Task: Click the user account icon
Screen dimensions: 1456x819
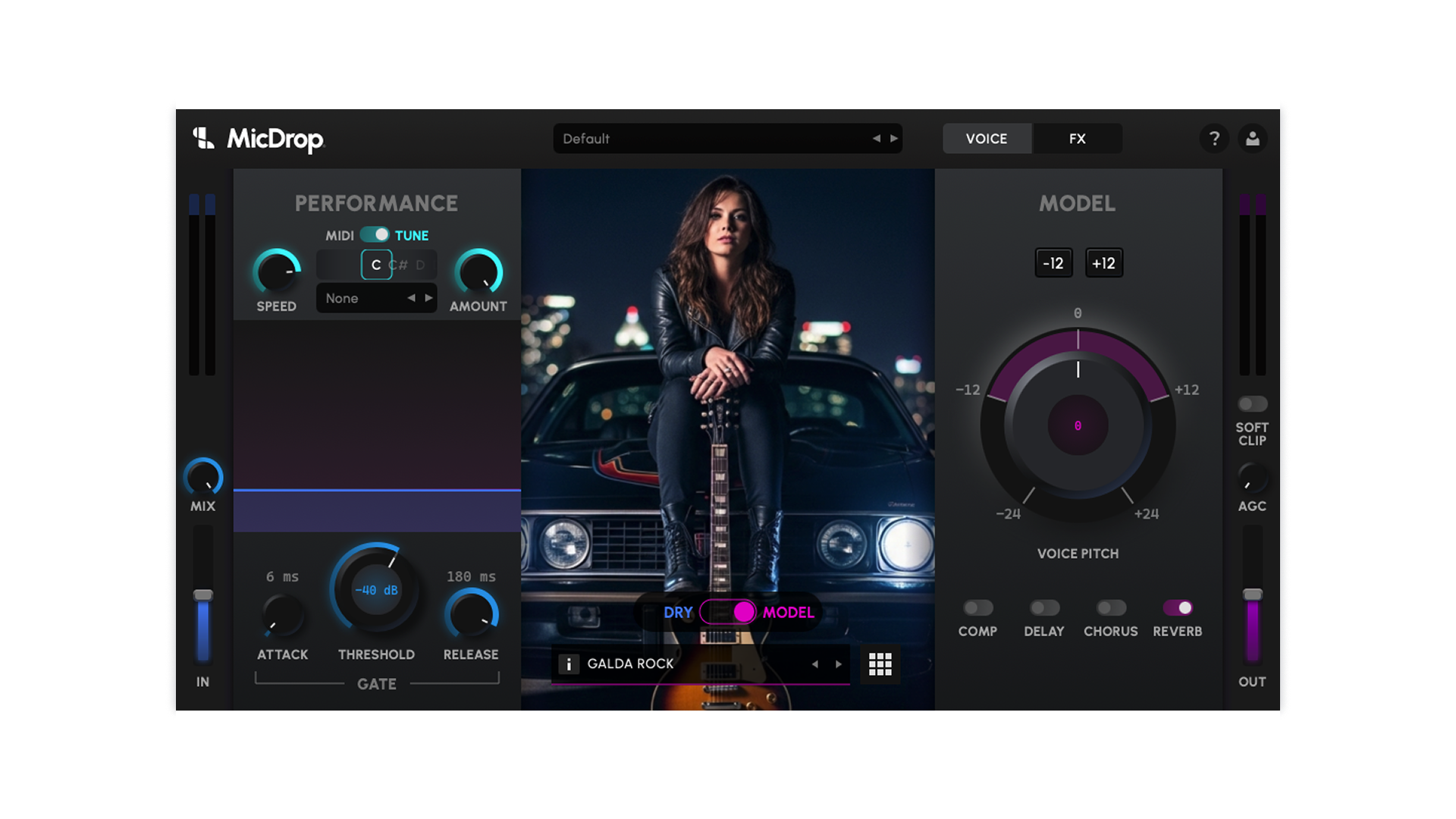Action: 1253,138
